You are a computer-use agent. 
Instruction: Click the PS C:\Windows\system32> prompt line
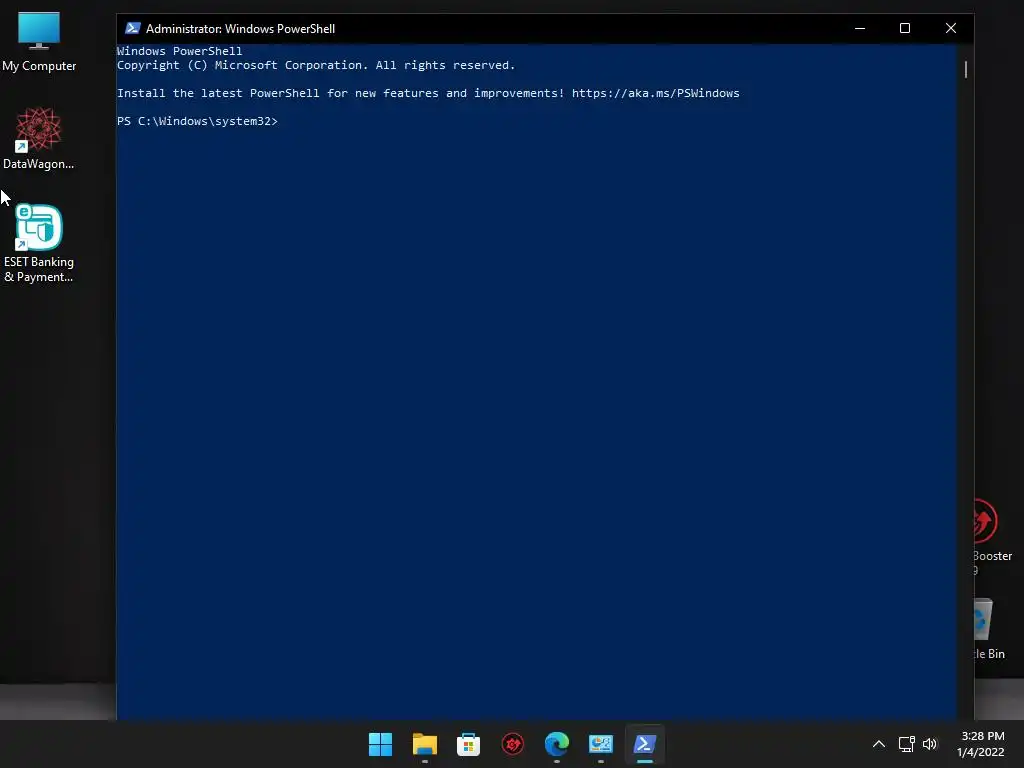click(197, 121)
